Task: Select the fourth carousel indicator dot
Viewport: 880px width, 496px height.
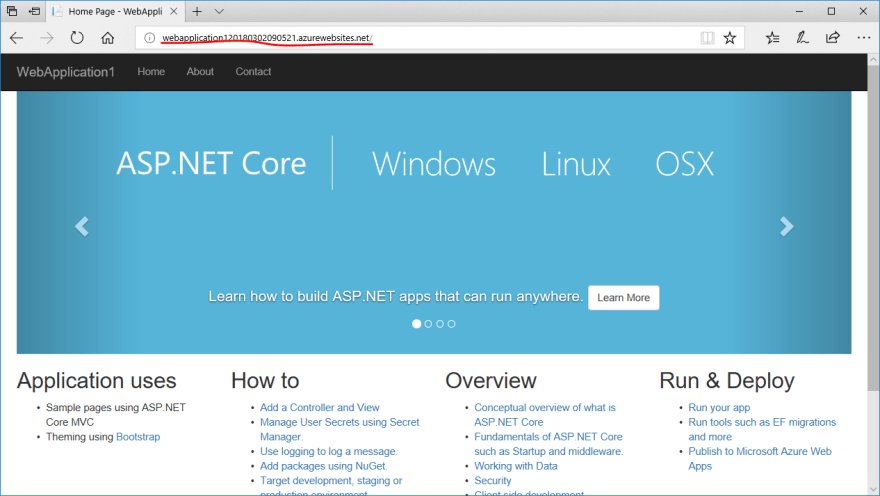Action: tap(452, 324)
